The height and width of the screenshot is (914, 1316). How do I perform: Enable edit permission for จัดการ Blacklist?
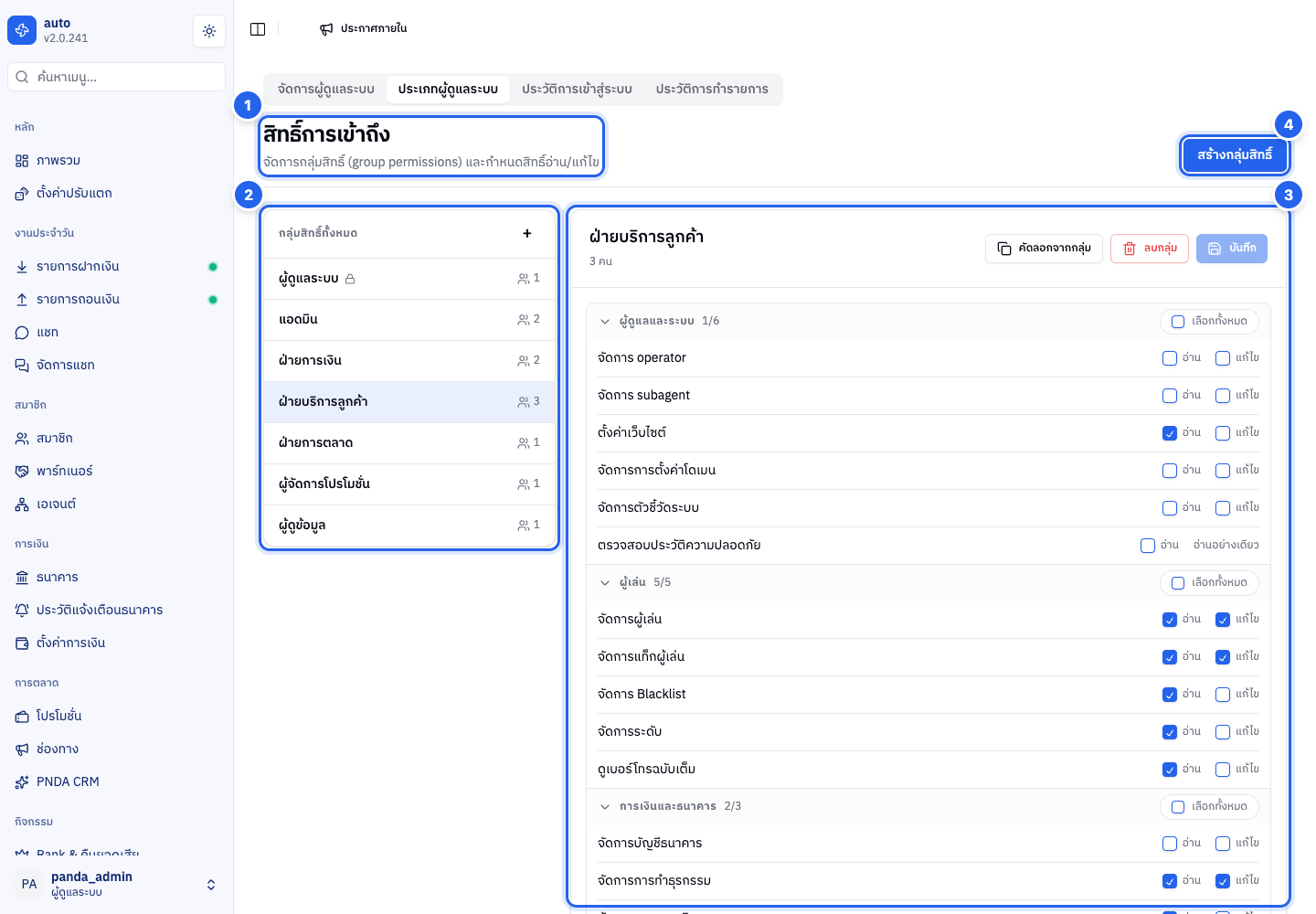coord(1223,695)
